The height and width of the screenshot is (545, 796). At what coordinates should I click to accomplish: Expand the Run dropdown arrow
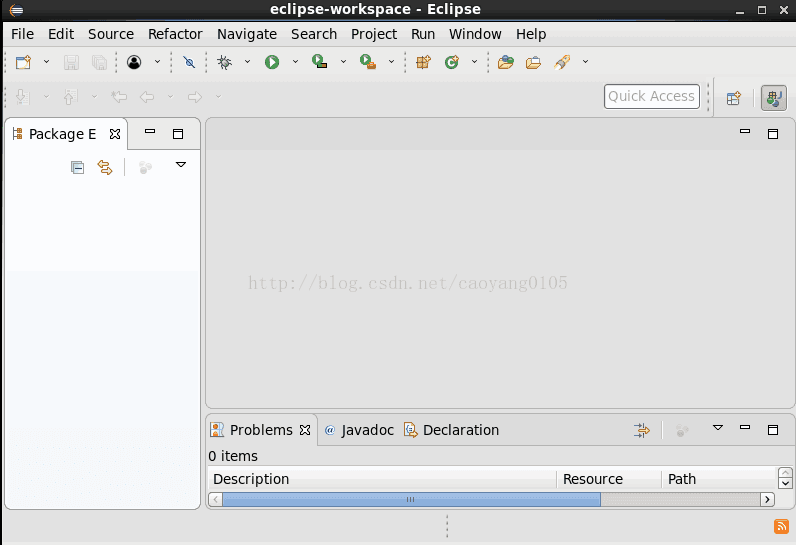point(295,62)
